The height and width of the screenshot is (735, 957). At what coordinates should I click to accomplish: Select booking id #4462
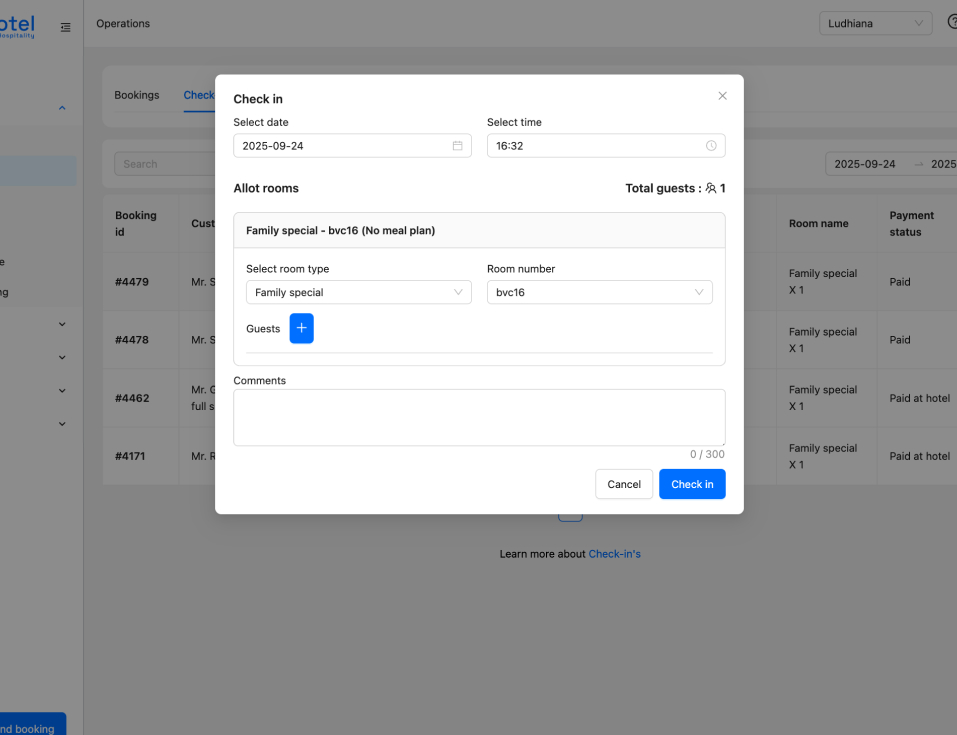point(132,398)
